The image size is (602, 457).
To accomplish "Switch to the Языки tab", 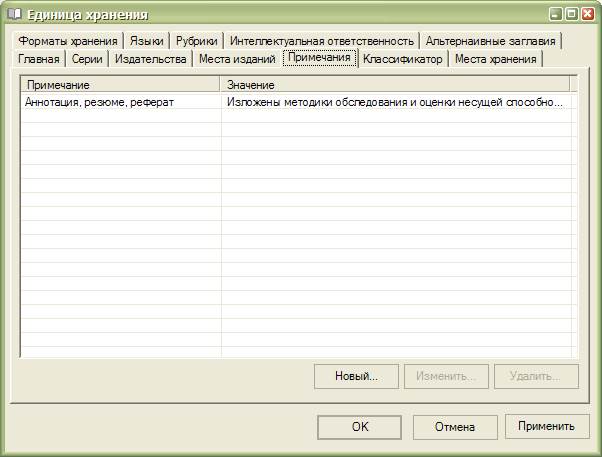I will (x=146, y=41).
